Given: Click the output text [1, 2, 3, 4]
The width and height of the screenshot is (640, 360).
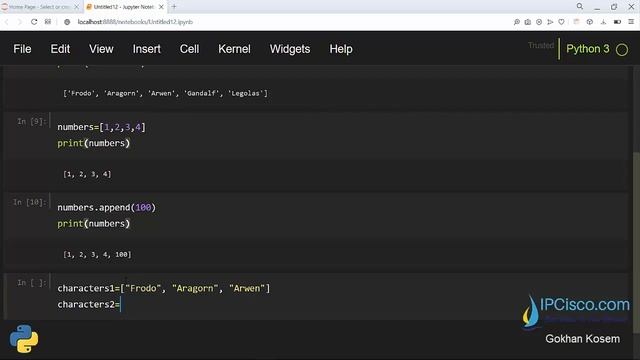Looking at the screenshot, I should [87, 174].
